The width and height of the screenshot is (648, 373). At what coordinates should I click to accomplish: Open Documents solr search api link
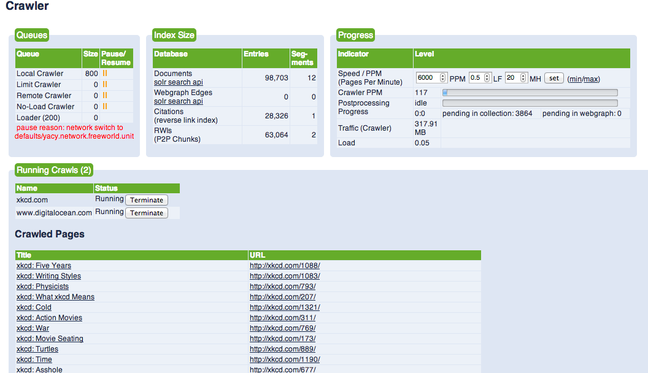[x=179, y=82]
